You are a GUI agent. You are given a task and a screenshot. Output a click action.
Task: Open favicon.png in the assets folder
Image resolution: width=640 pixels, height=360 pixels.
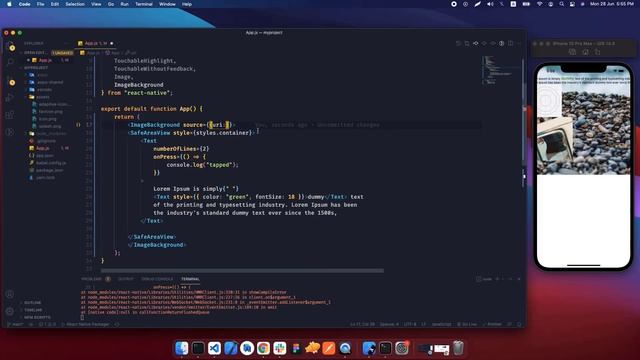coord(50,111)
